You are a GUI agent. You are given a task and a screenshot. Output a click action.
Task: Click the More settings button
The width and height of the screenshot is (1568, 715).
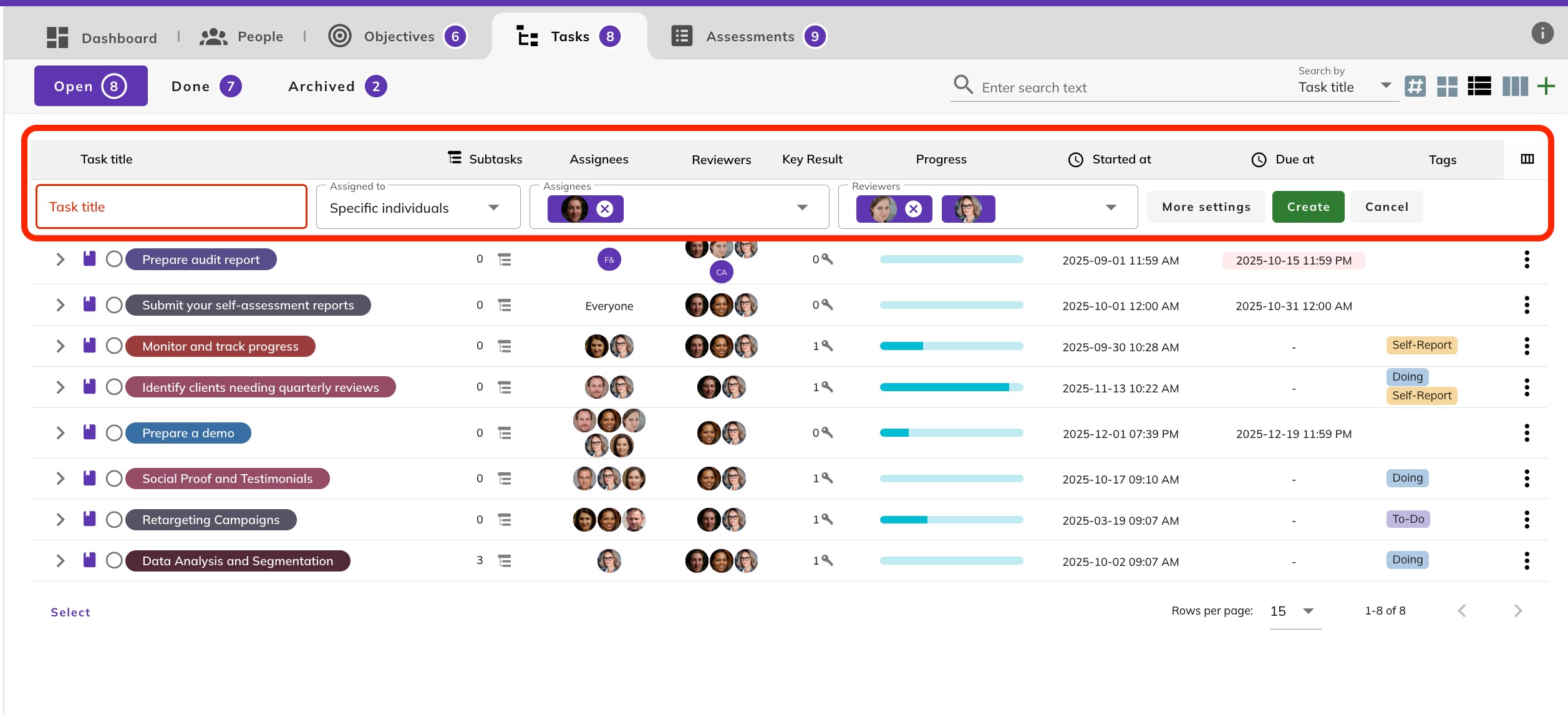pyautogui.click(x=1206, y=207)
